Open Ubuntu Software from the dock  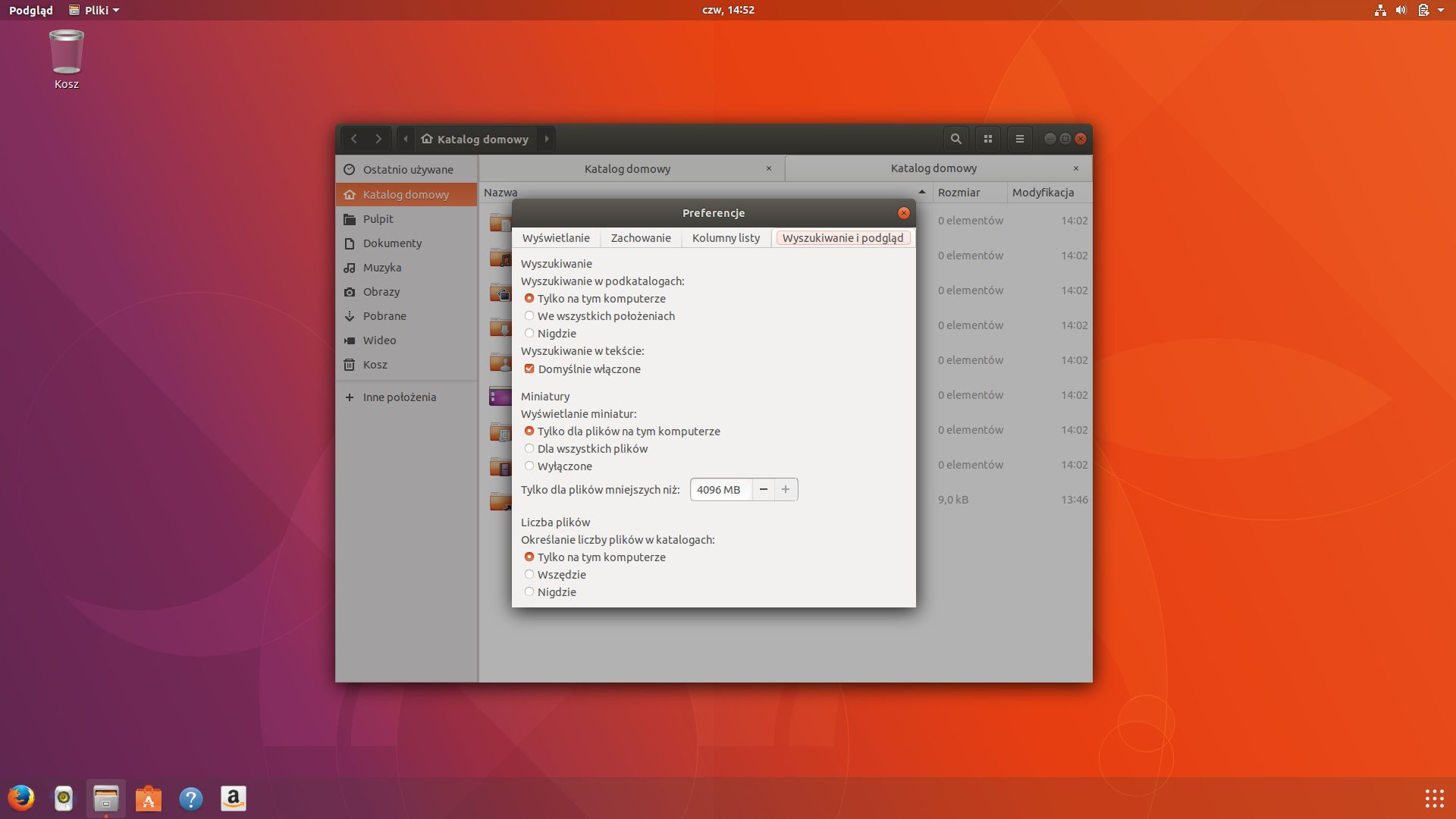(x=149, y=798)
